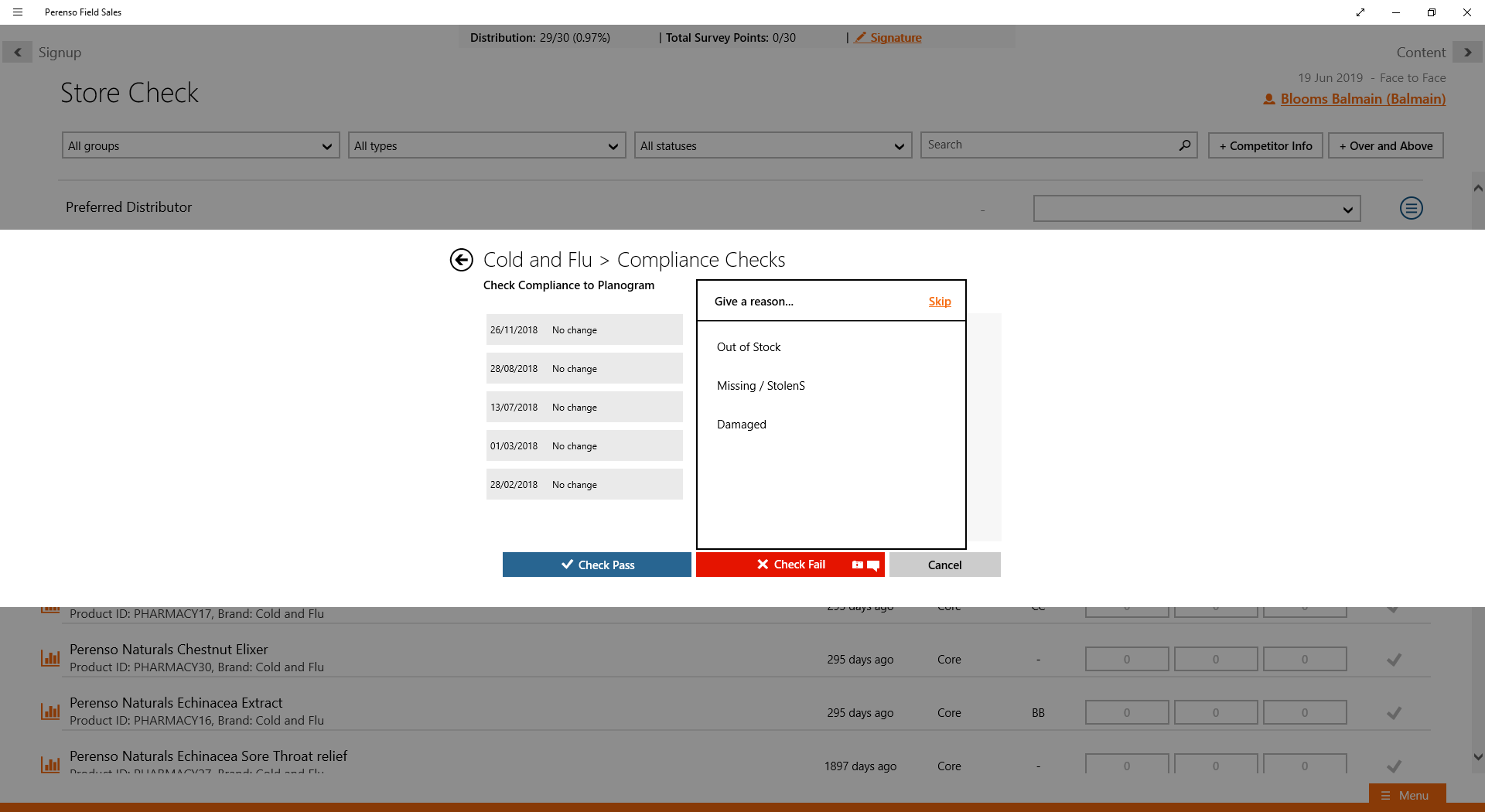This screenshot has height=812, width=1485.
Task: Open chart icon for Chestnut Elixer
Action: (x=50, y=658)
